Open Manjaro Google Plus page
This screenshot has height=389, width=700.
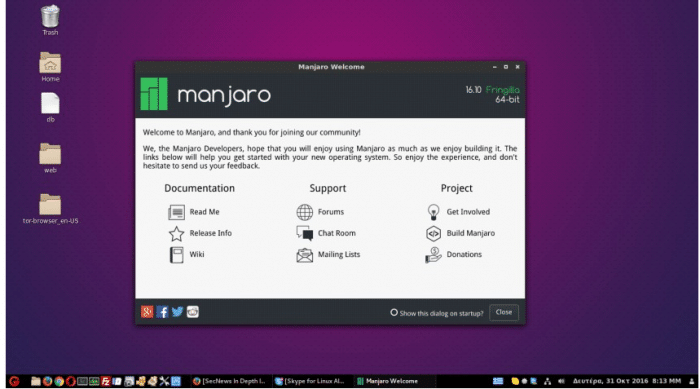point(147,312)
